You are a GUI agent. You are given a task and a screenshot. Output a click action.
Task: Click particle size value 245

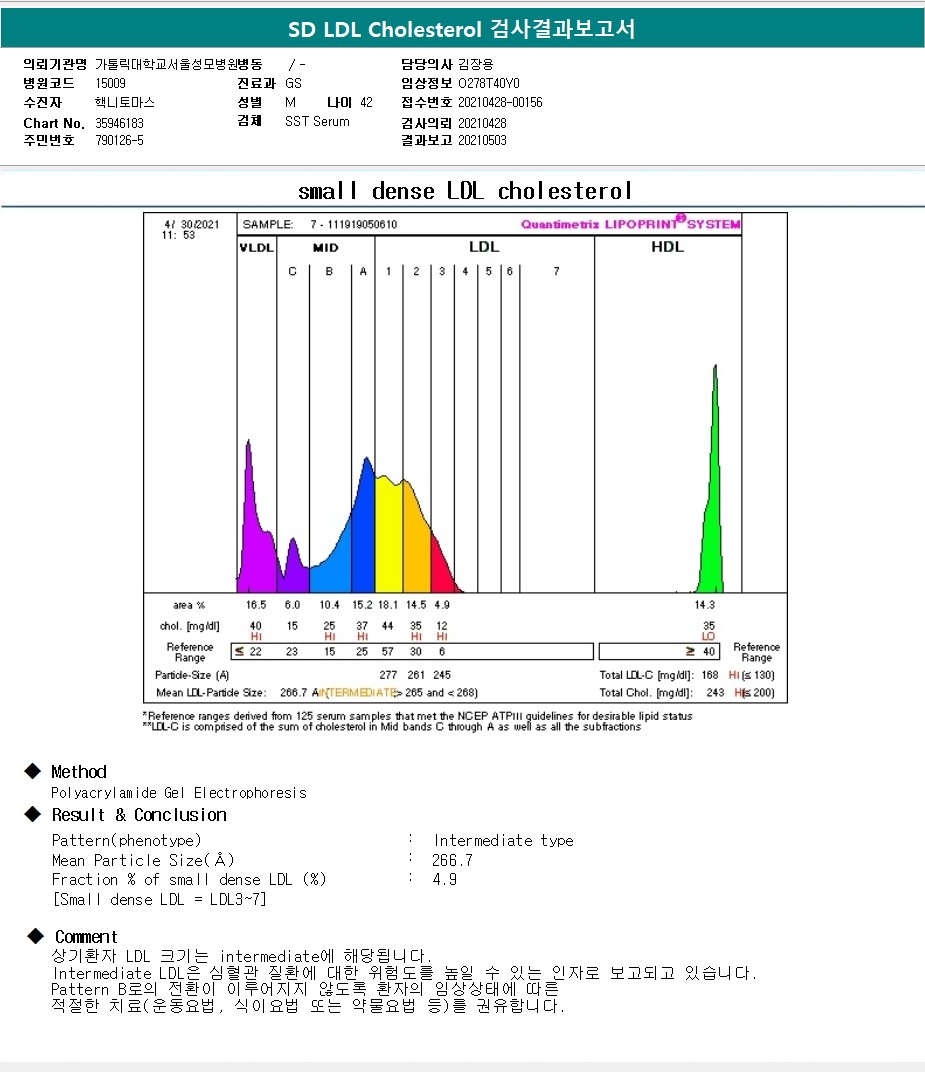(x=442, y=675)
